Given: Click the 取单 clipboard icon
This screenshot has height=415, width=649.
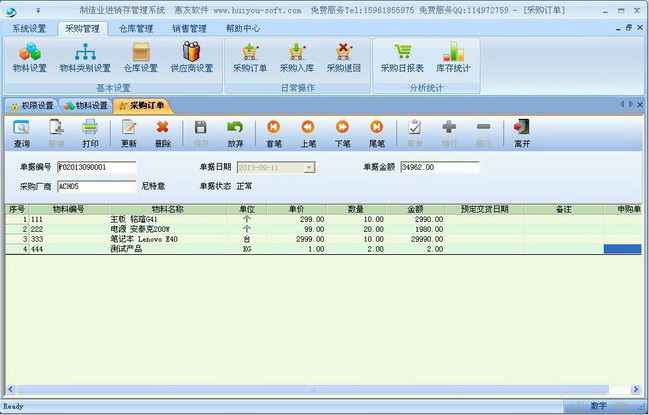Looking at the screenshot, I should 415,134.
